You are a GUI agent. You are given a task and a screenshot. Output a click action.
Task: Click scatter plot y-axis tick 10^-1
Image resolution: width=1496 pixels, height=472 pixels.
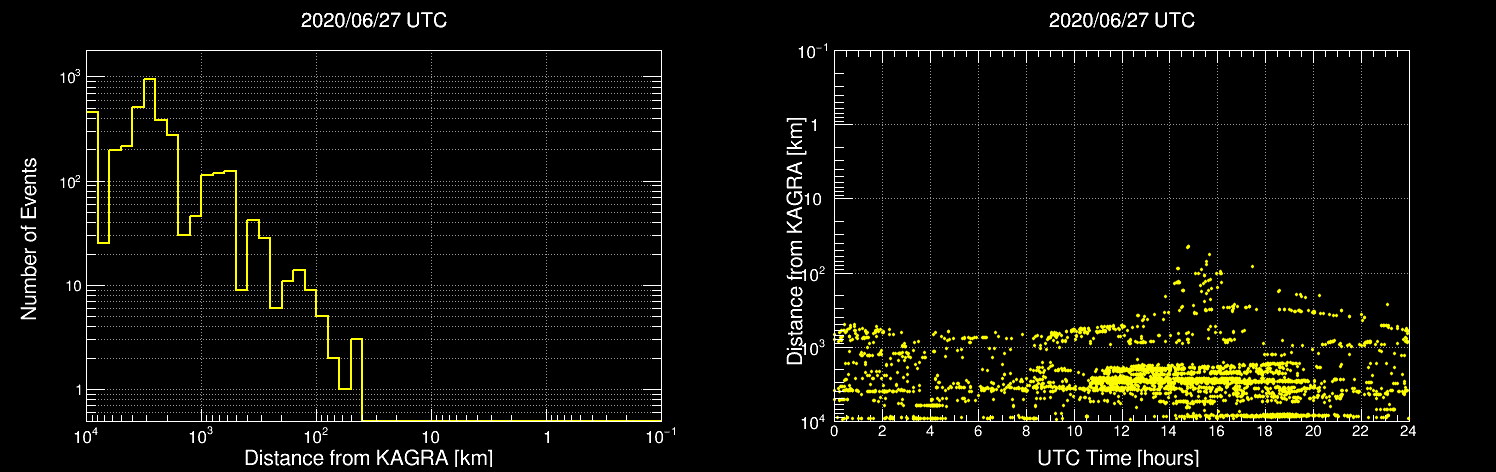[x=815, y=49]
